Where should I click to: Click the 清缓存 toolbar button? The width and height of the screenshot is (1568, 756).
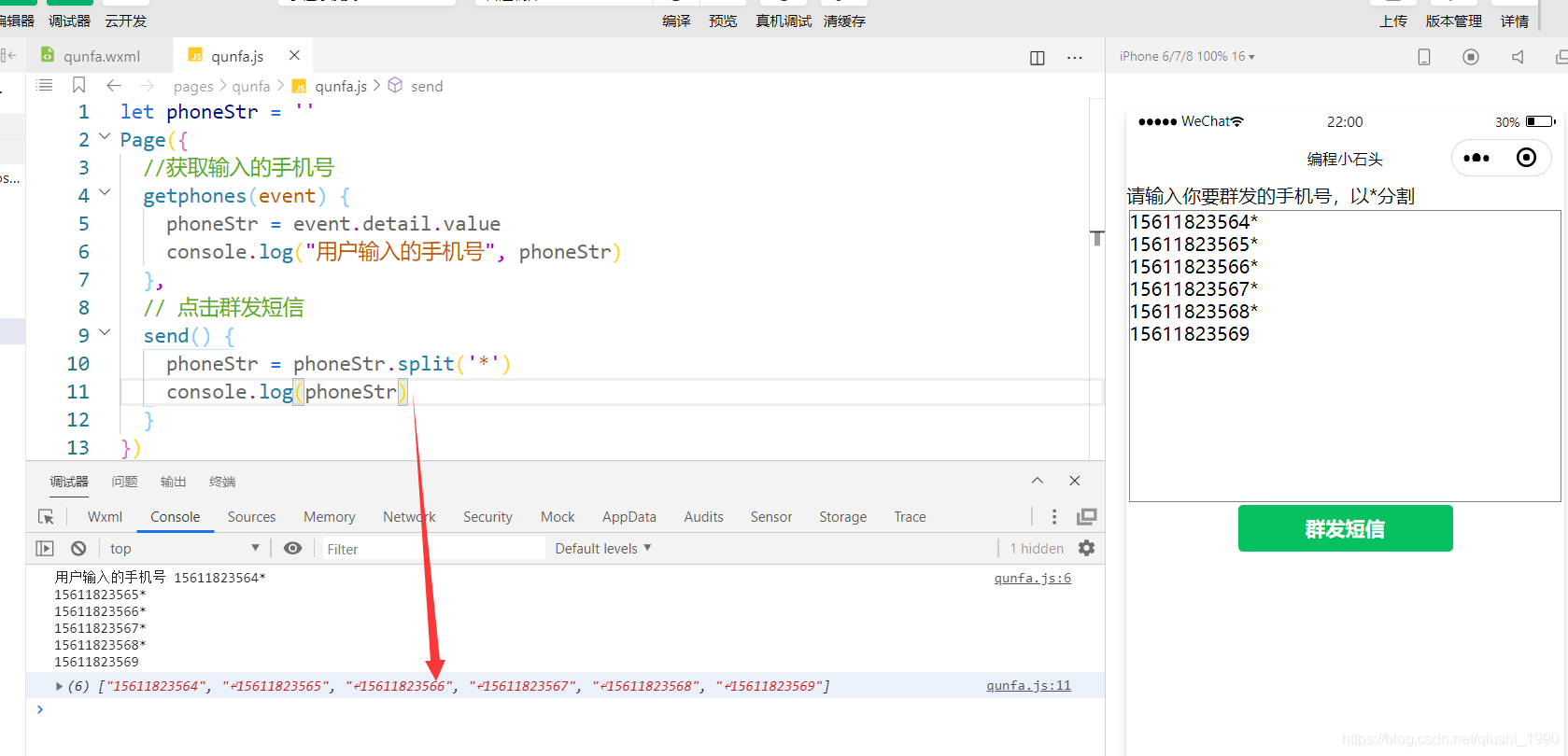844,21
